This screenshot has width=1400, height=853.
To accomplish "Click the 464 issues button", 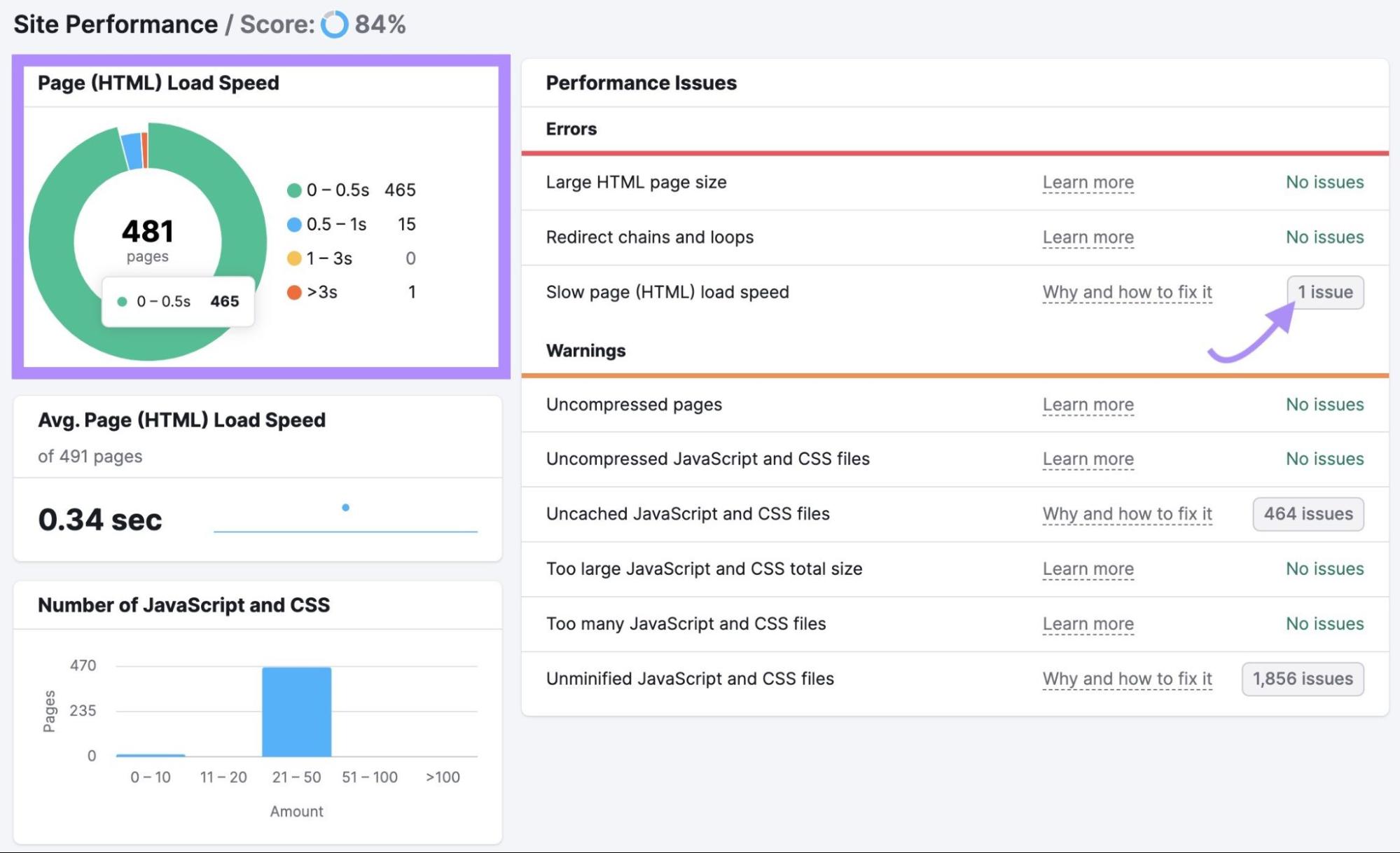I will (1308, 513).
